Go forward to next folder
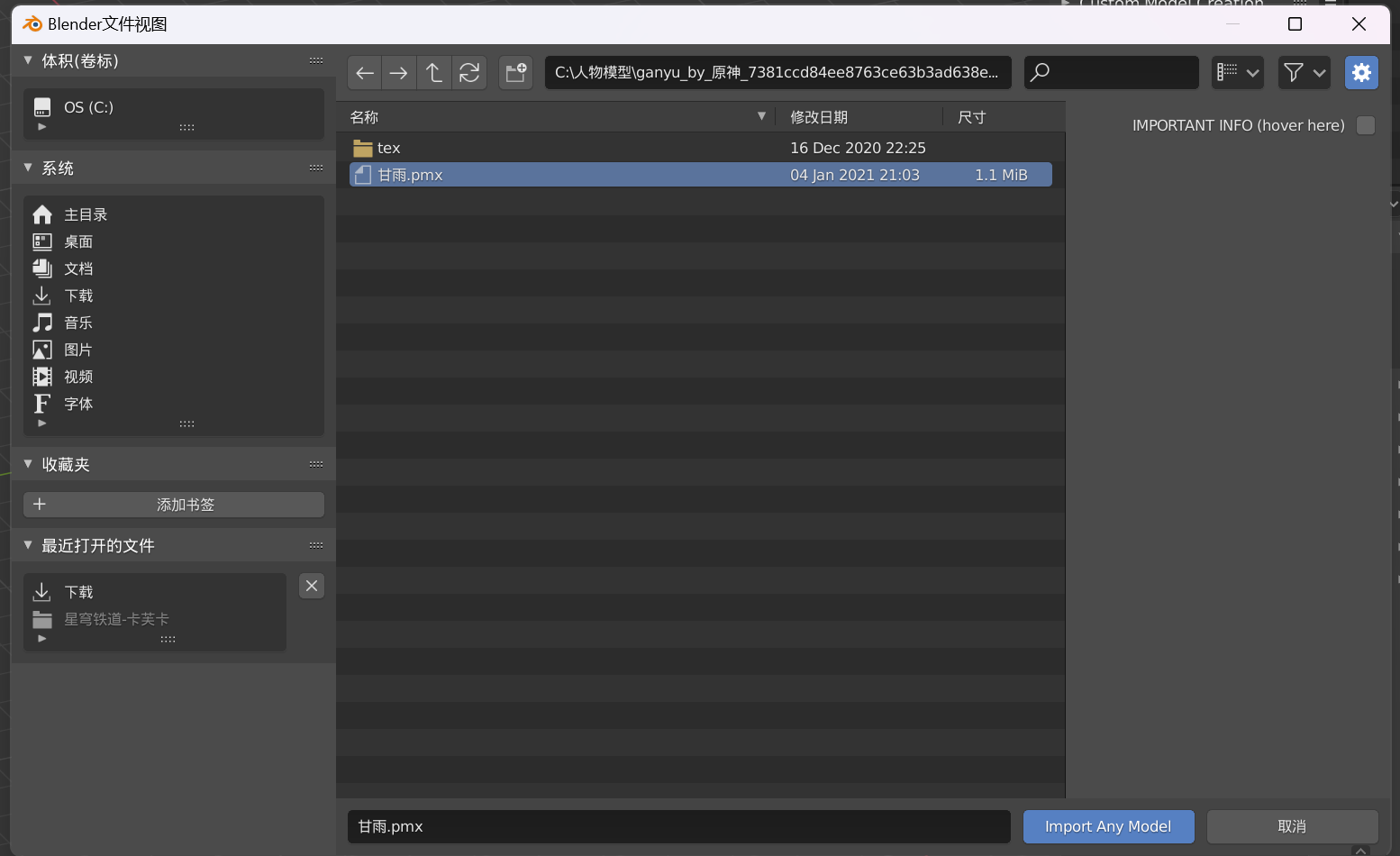This screenshot has width=1400, height=856. click(399, 73)
